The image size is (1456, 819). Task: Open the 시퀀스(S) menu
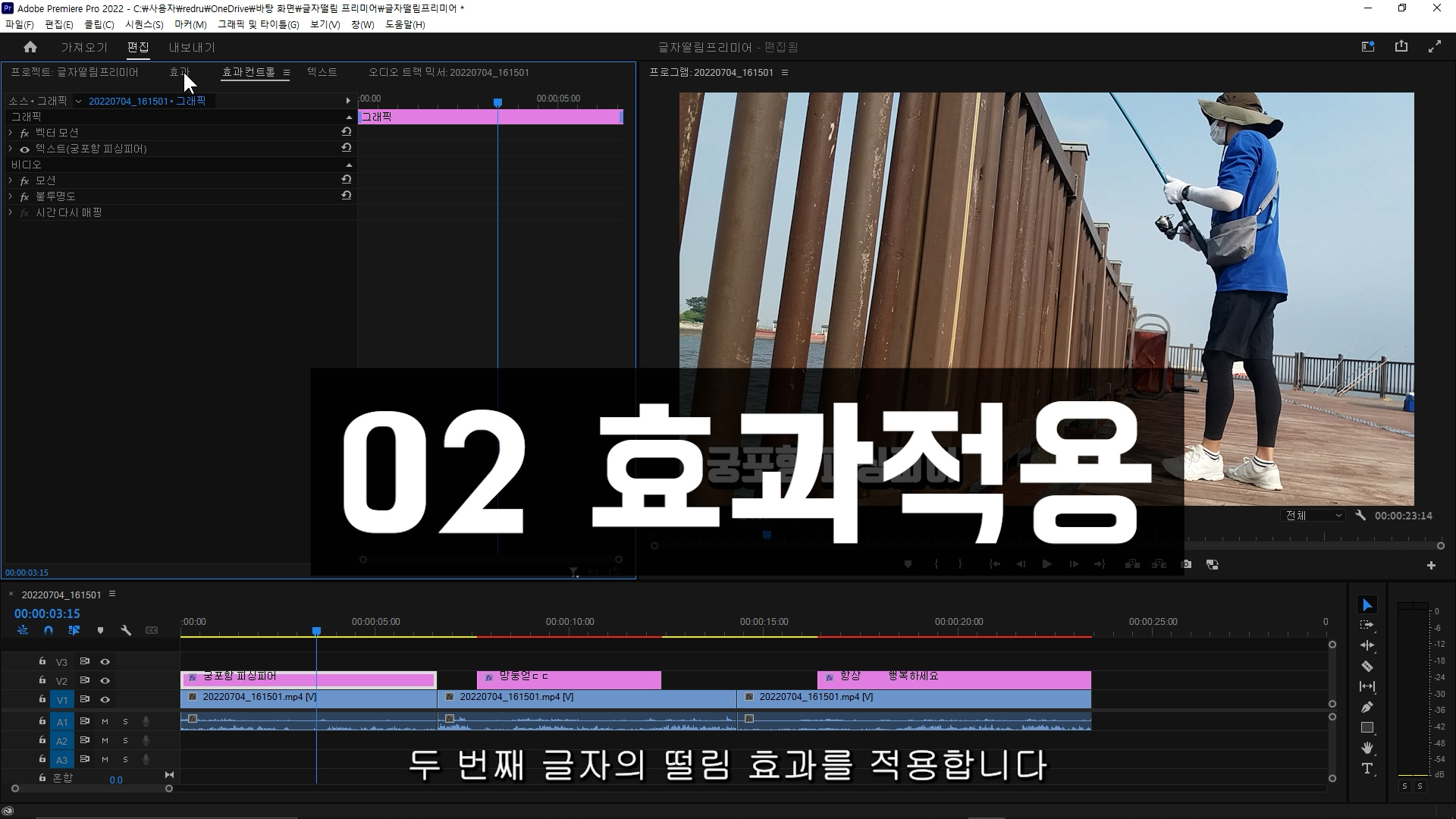(144, 24)
